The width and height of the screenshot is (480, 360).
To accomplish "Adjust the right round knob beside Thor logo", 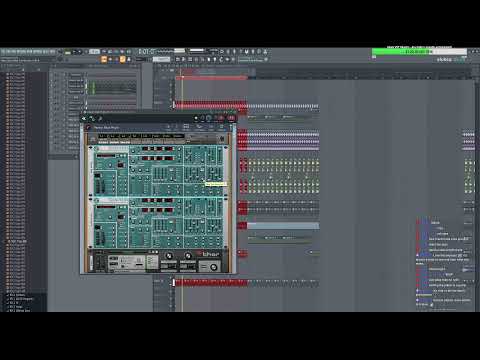I will [188, 256].
